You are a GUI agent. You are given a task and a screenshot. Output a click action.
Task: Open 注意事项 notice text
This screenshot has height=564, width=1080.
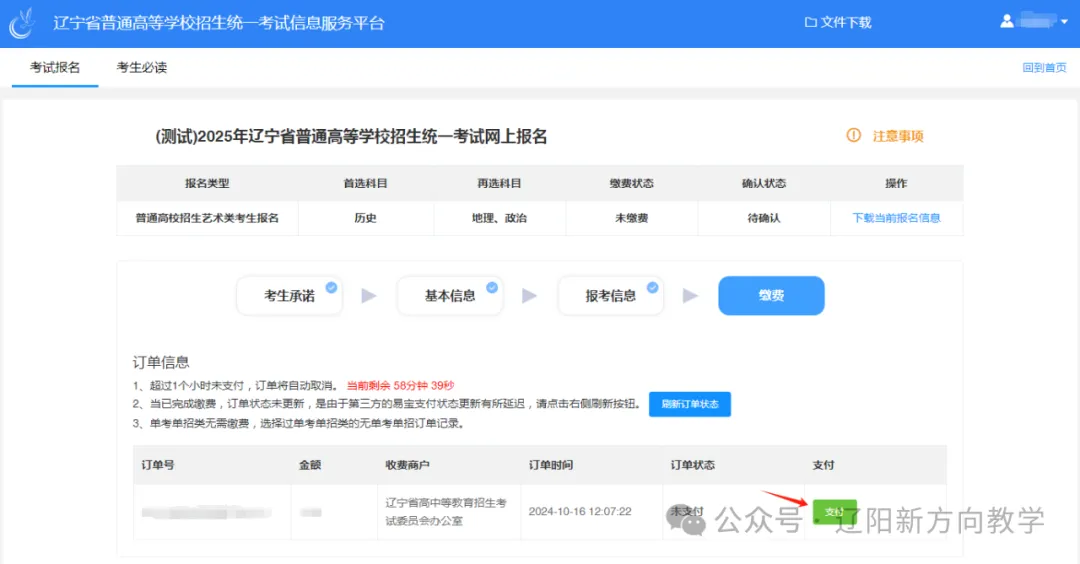click(x=898, y=136)
